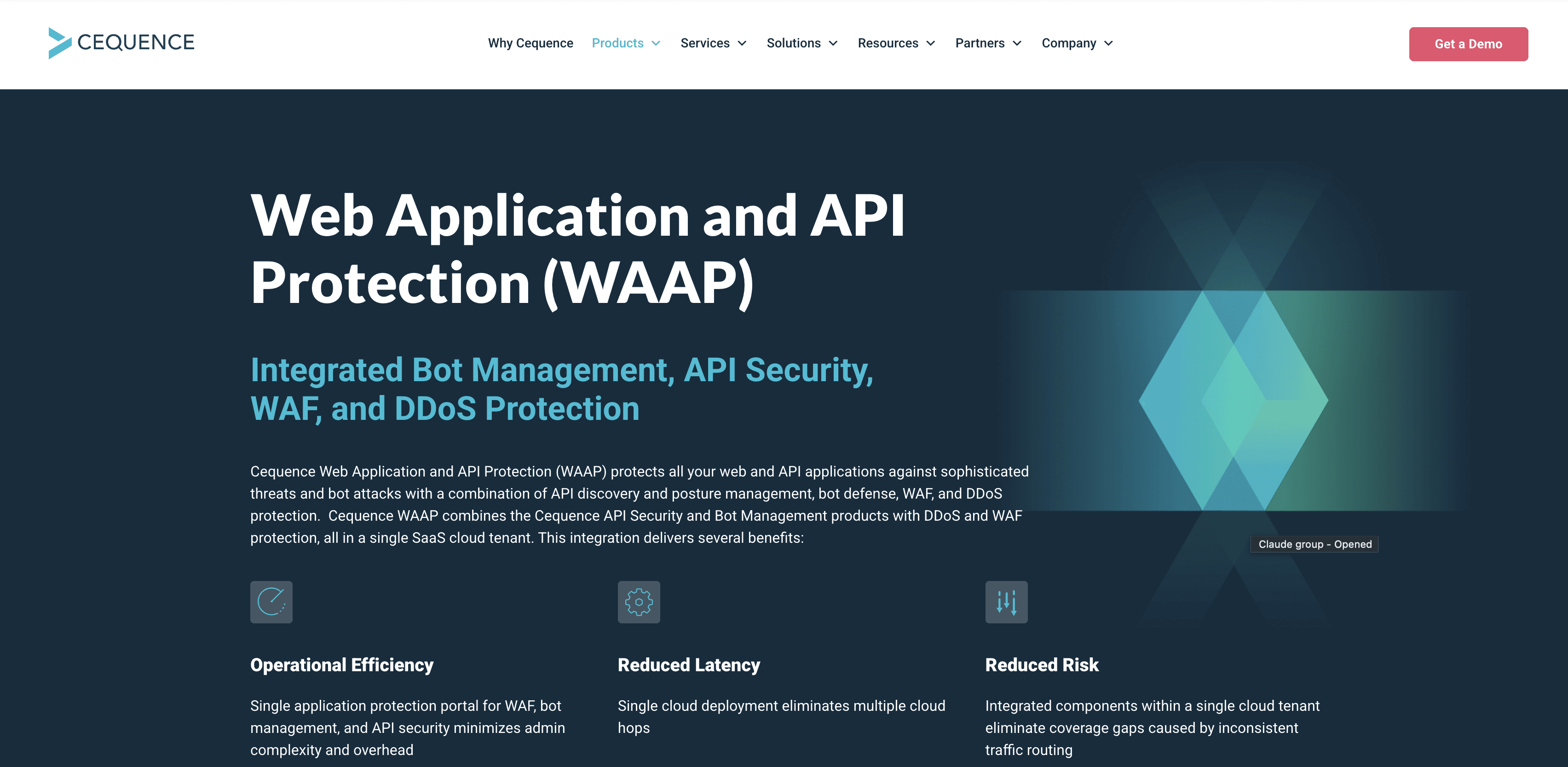1568x767 pixels.
Task: Expand the Products dropdown chevron
Action: (656, 43)
